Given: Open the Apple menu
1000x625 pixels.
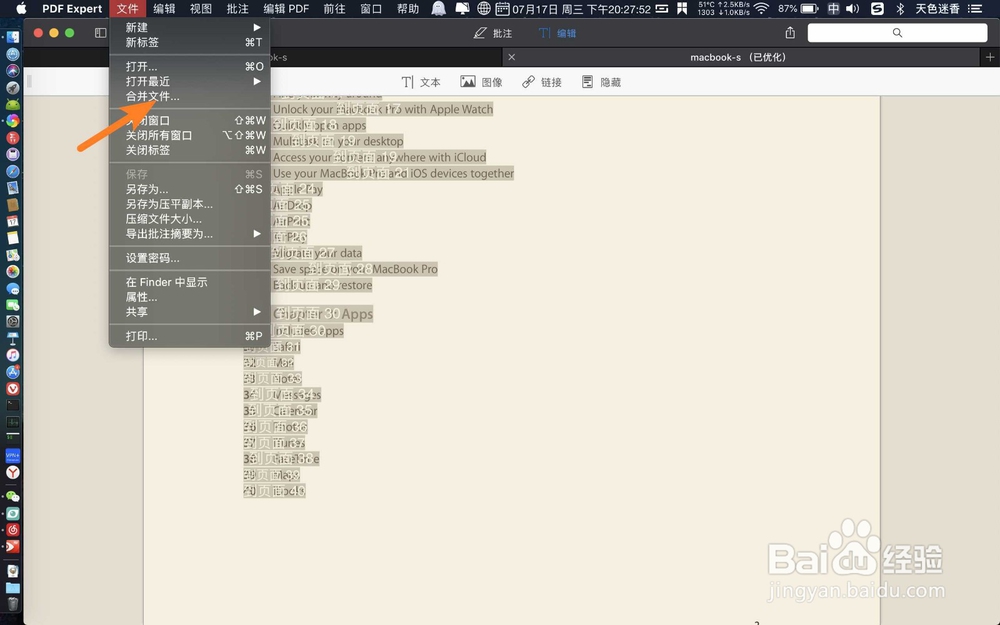Looking at the screenshot, I should coord(21,8).
